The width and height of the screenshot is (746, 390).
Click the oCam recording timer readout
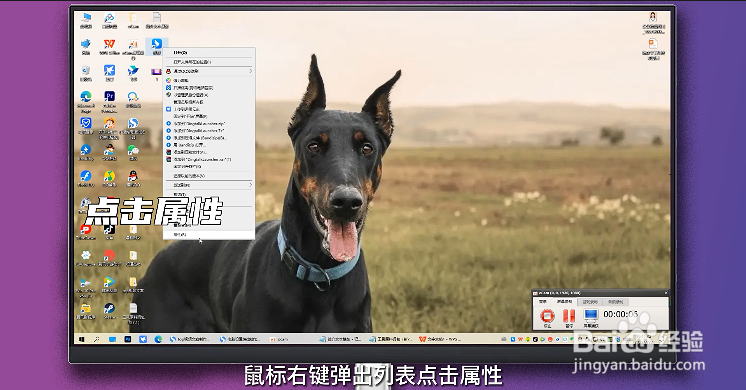620,314
